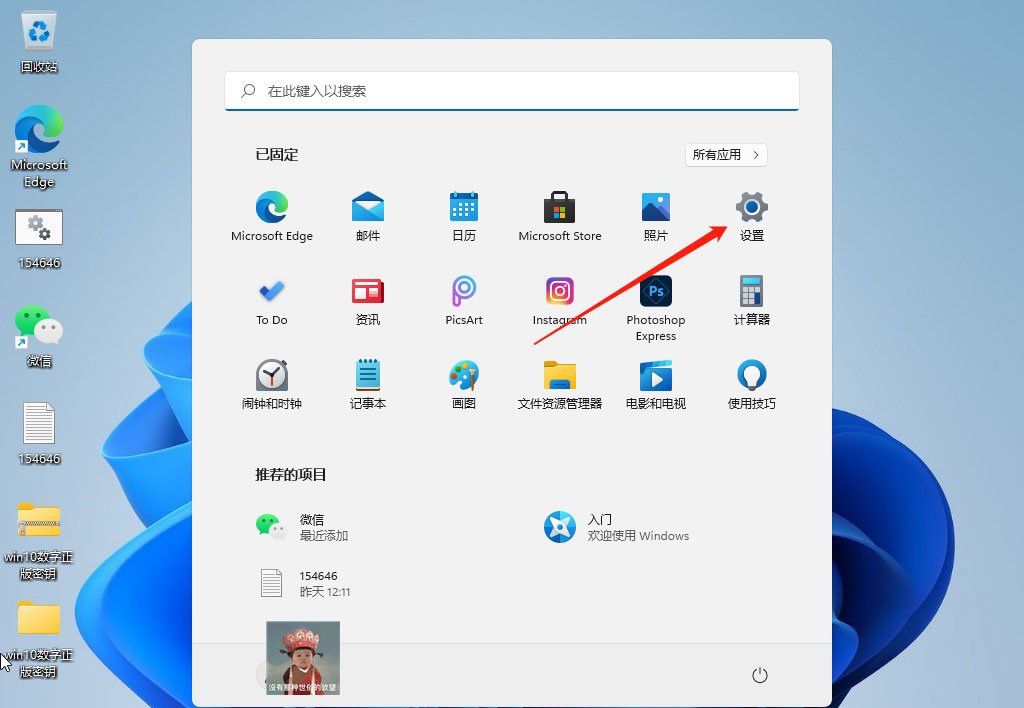Click the 推荐的项目 recommended heading
This screenshot has width=1024, height=708.
pos(291,475)
